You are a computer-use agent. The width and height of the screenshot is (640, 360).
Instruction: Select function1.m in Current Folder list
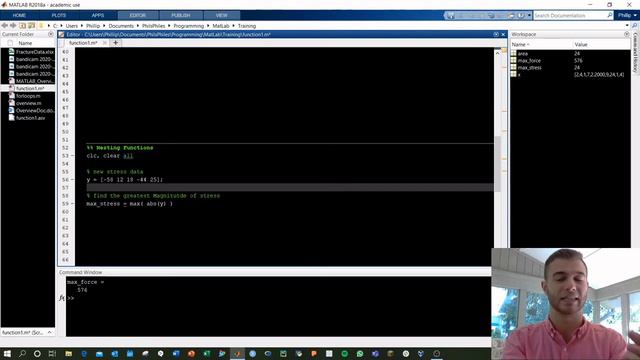pos(28,89)
